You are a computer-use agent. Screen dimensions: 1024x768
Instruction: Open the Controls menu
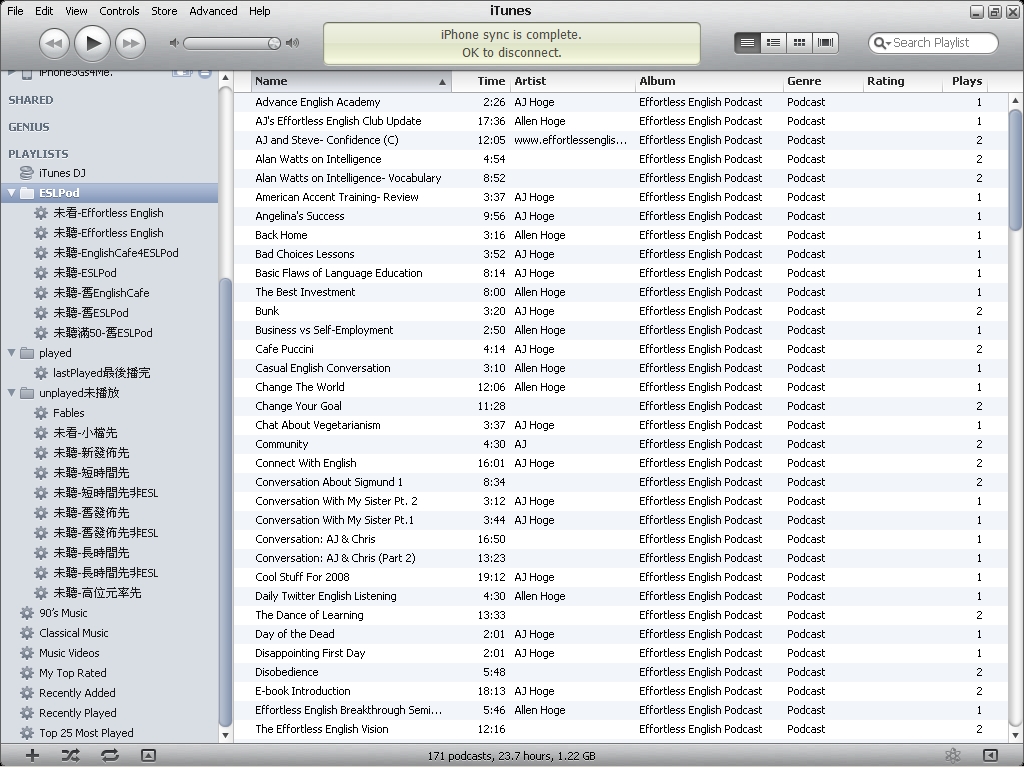click(x=119, y=11)
